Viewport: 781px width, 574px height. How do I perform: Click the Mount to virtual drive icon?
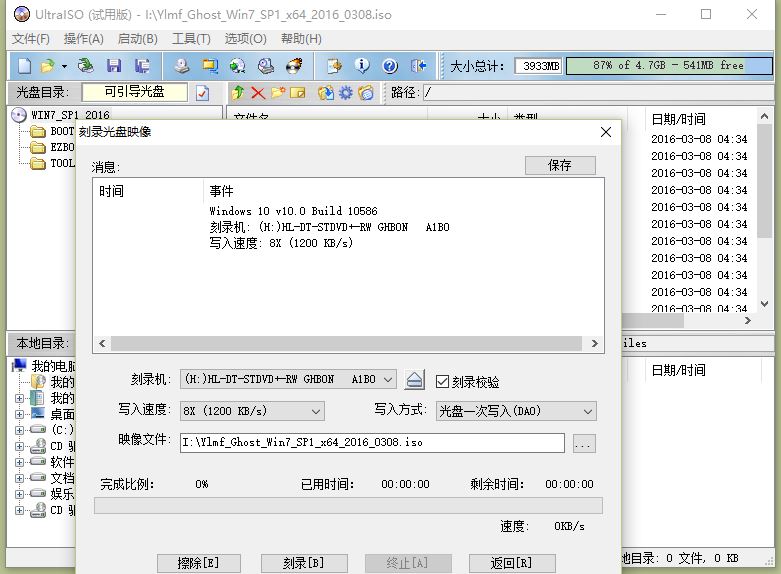click(x=266, y=66)
